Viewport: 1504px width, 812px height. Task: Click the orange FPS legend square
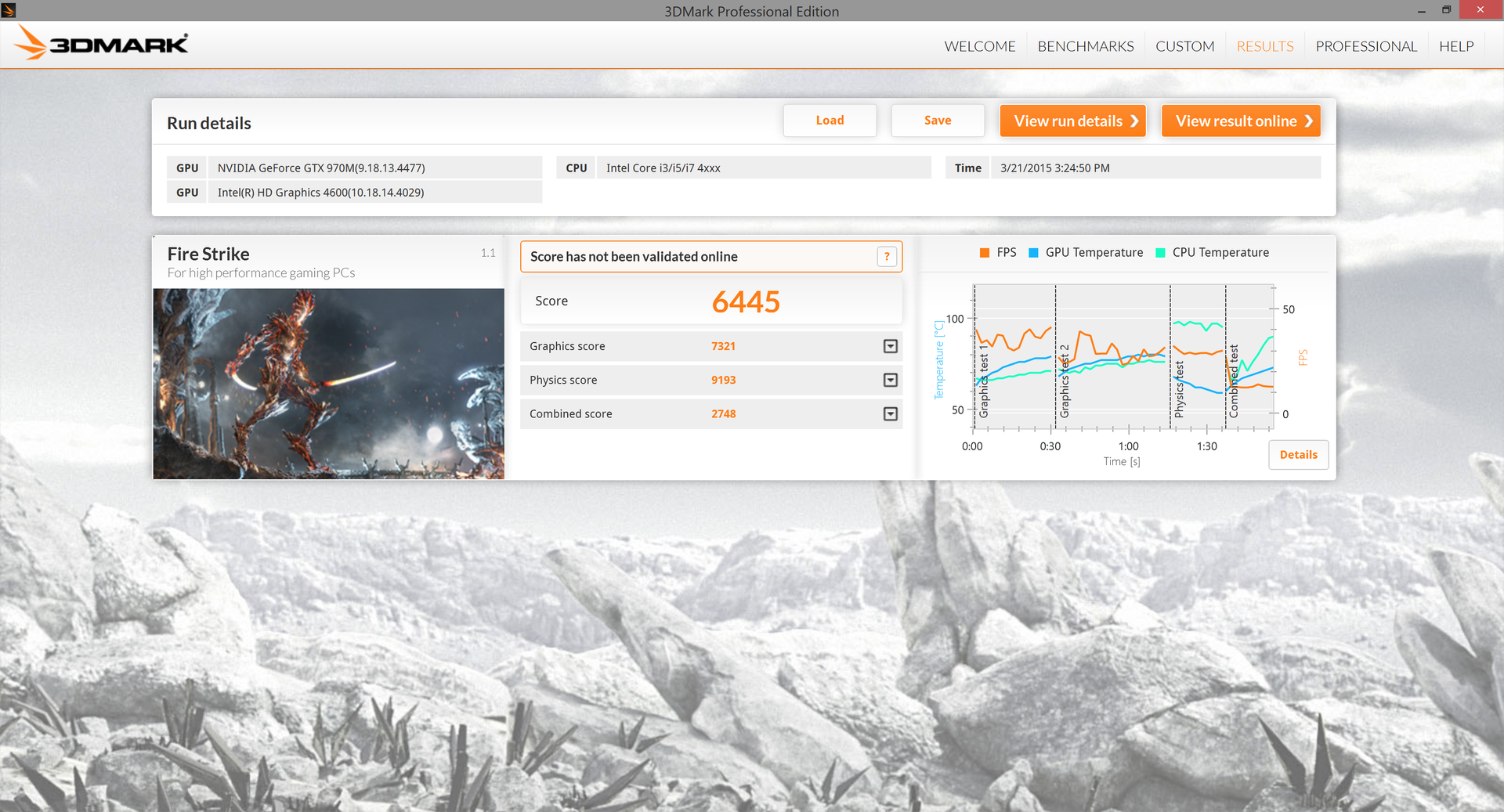tap(985, 253)
